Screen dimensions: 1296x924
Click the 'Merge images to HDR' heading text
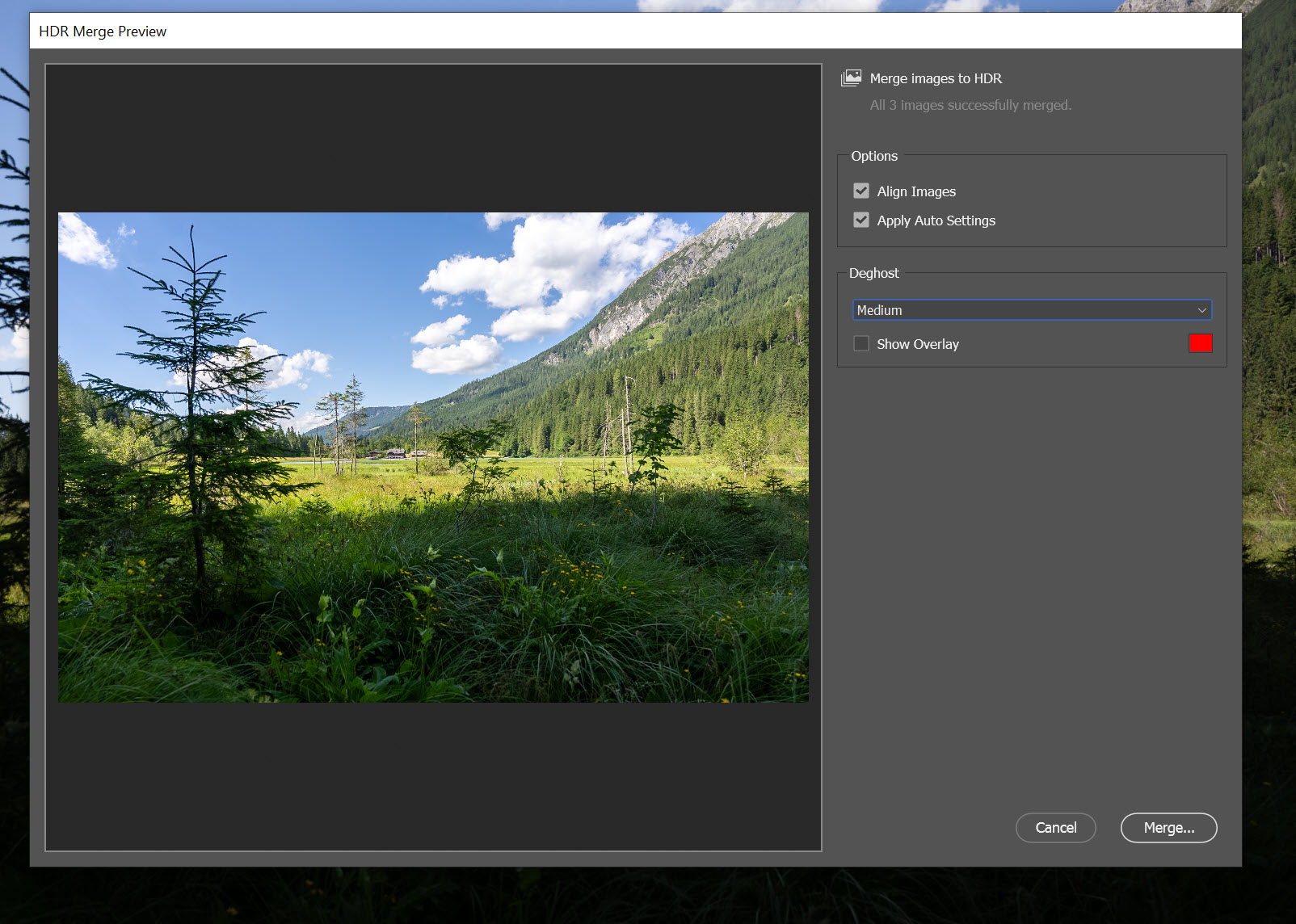pos(936,78)
